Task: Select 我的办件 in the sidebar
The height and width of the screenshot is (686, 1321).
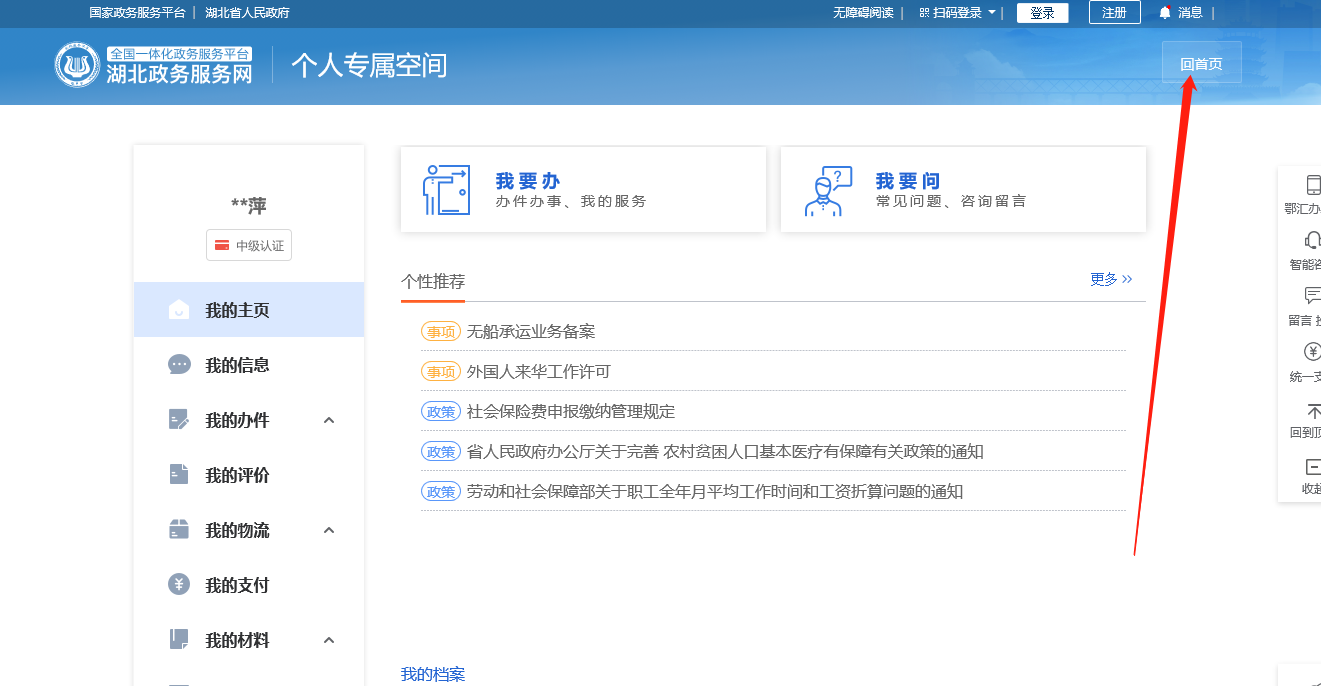Action: tap(249, 420)
